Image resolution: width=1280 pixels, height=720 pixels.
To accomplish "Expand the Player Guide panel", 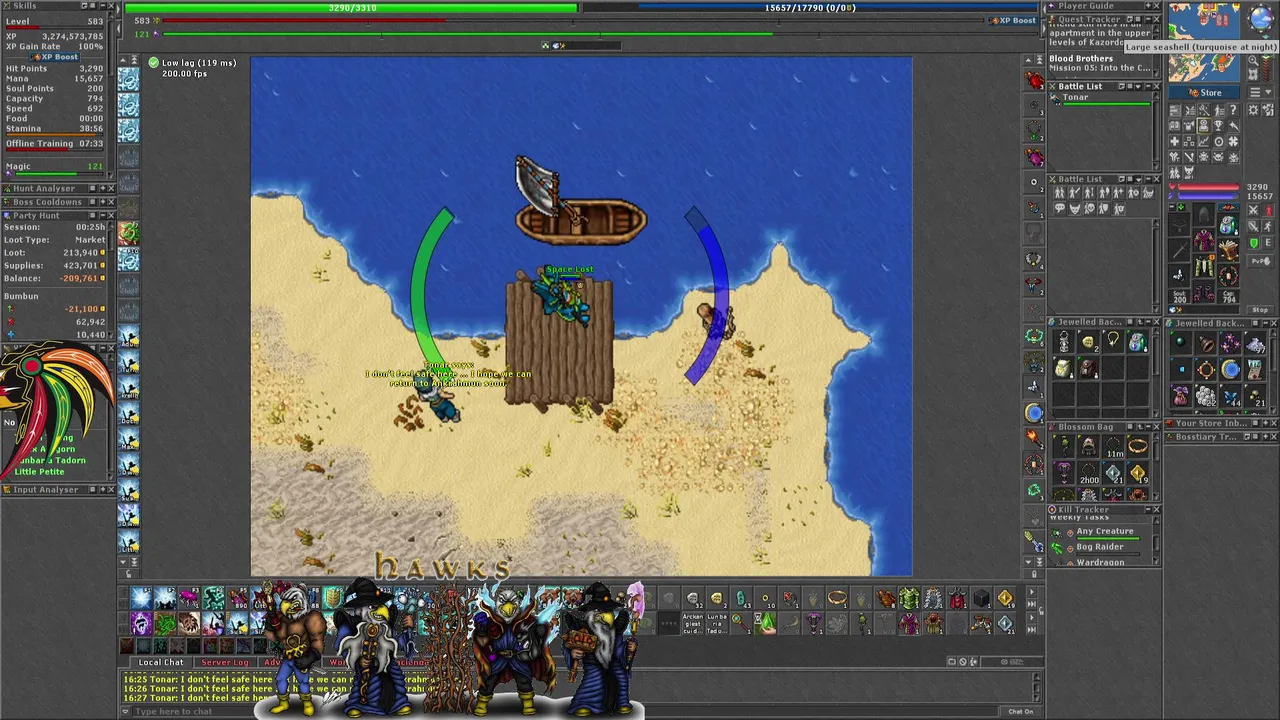I will point(1148,6).
